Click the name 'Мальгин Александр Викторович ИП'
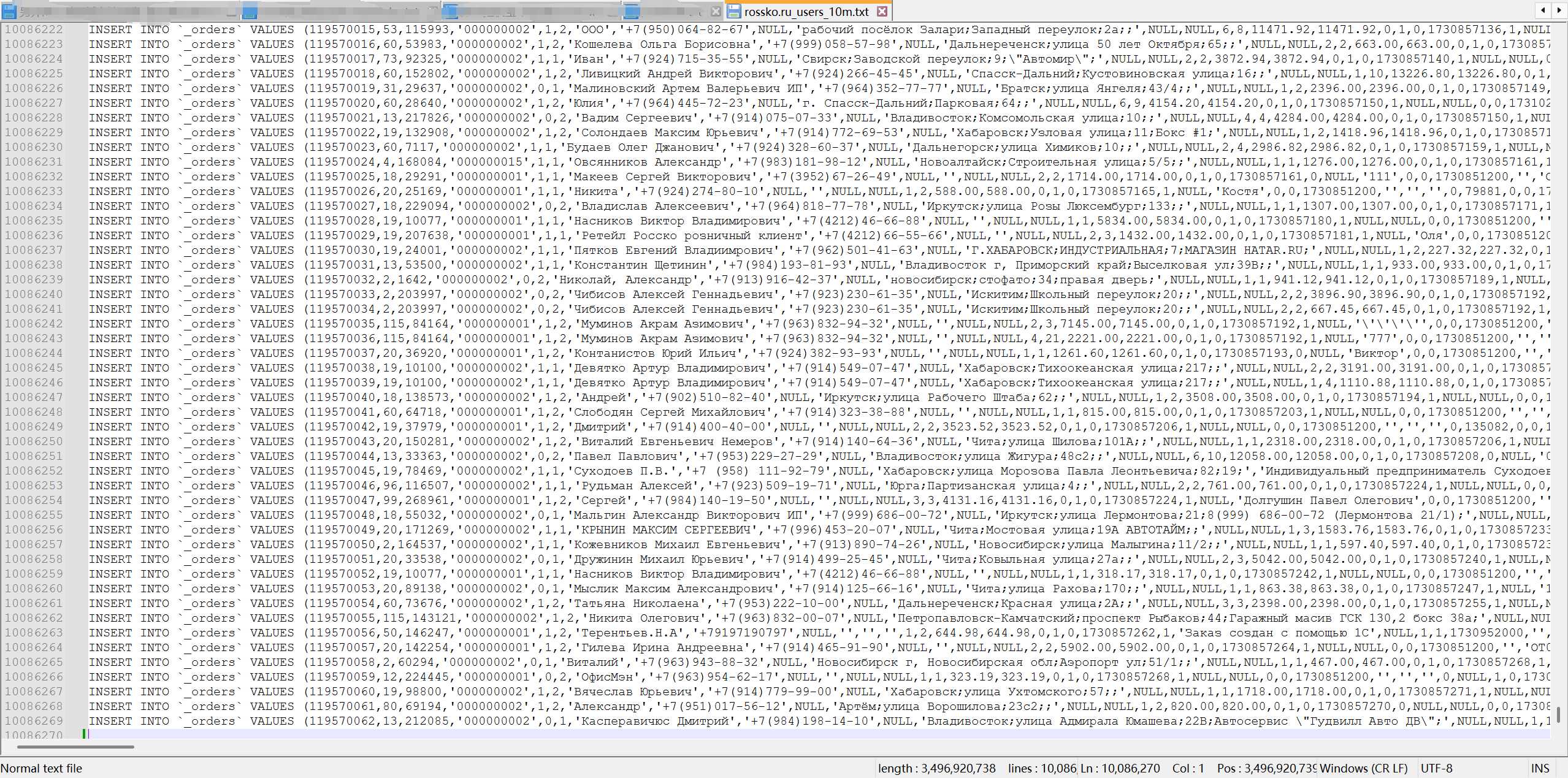 point(687,515)
